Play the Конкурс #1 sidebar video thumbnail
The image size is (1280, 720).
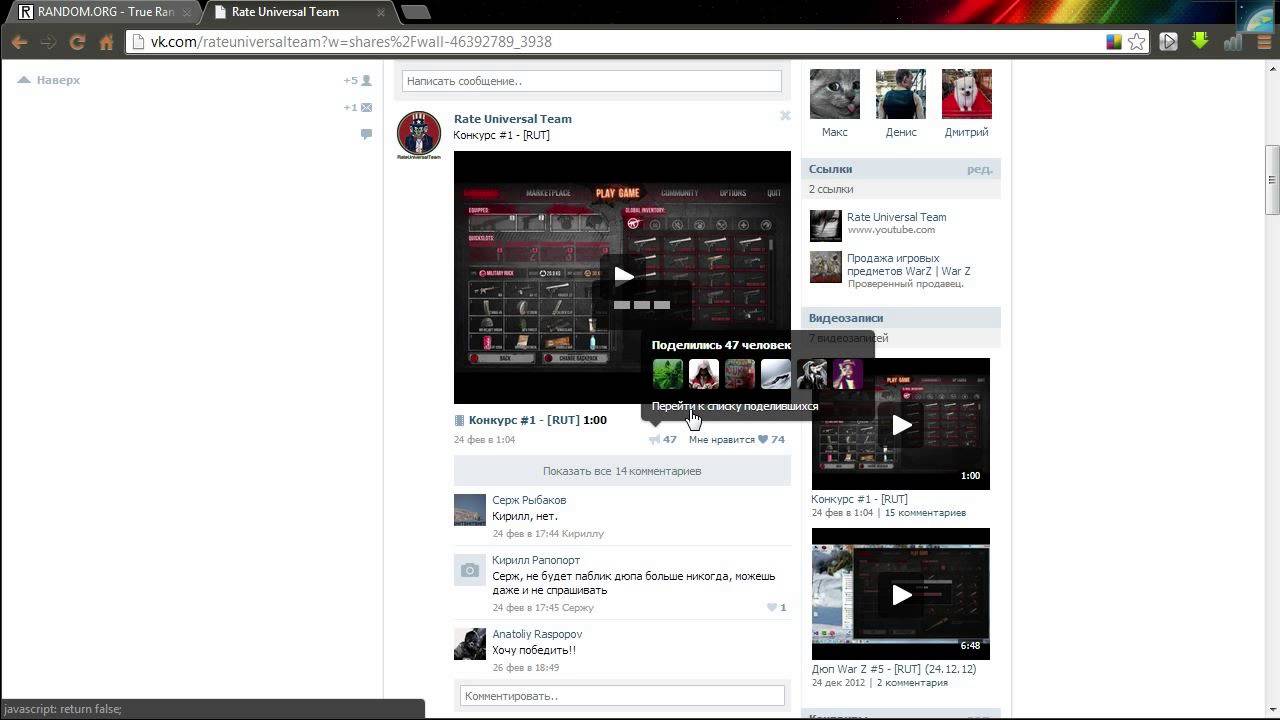901,424
